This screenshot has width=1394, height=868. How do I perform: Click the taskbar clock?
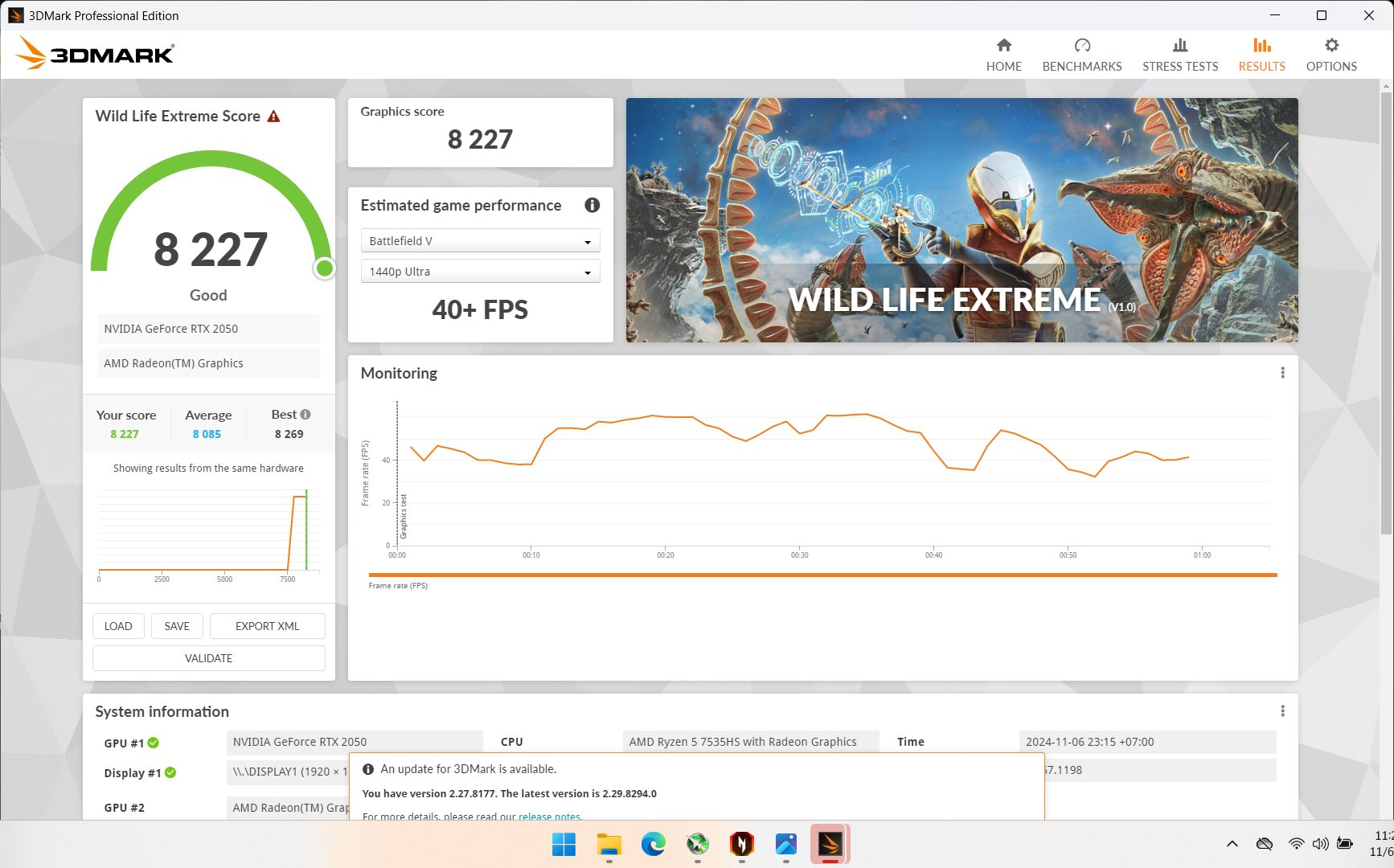(1382, 844)
